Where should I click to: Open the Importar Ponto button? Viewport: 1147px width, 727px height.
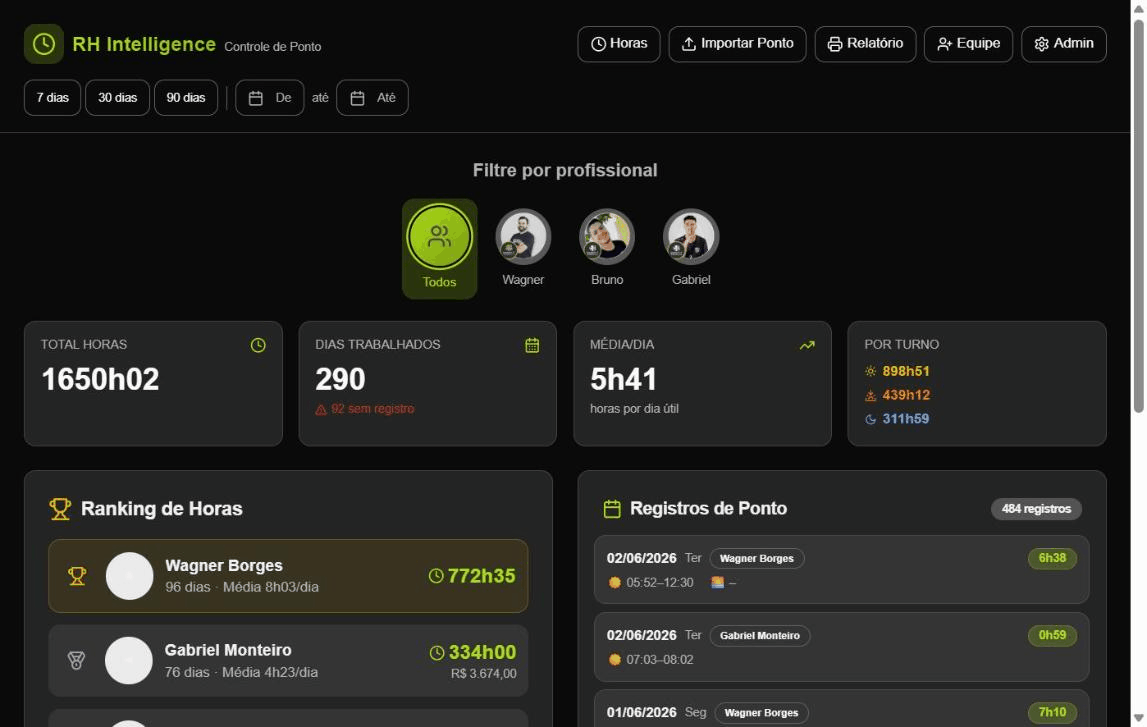tap(737, 44)
